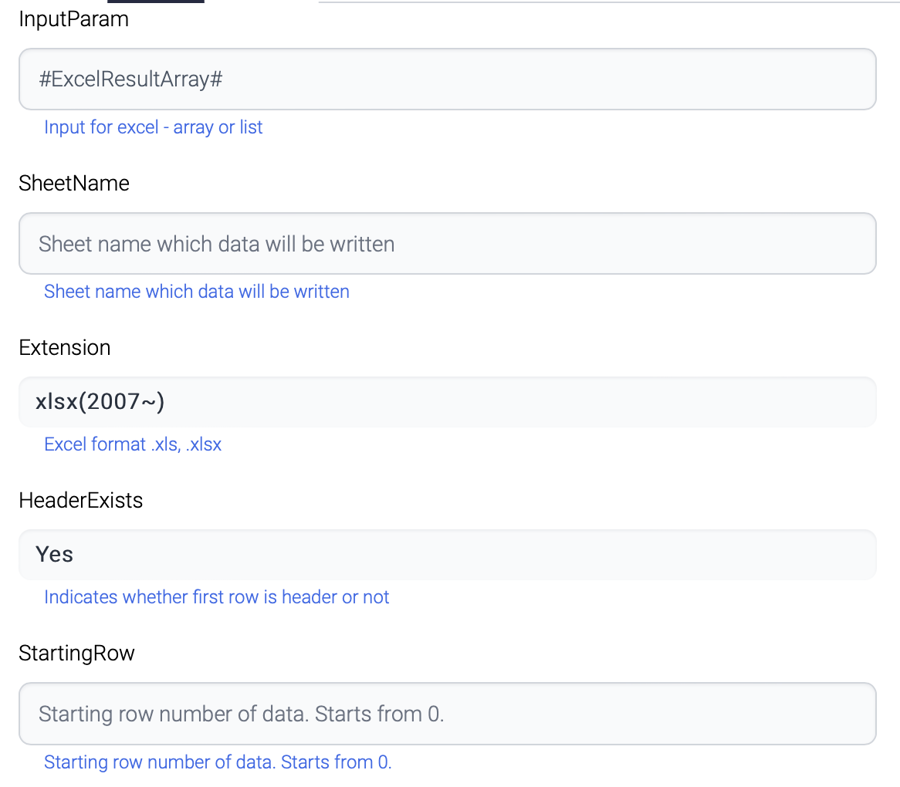Viewport: 900px width, 787px height.
Task: Click the "Excel format .xls, .xlsx" hint
Action: point(132,444)
